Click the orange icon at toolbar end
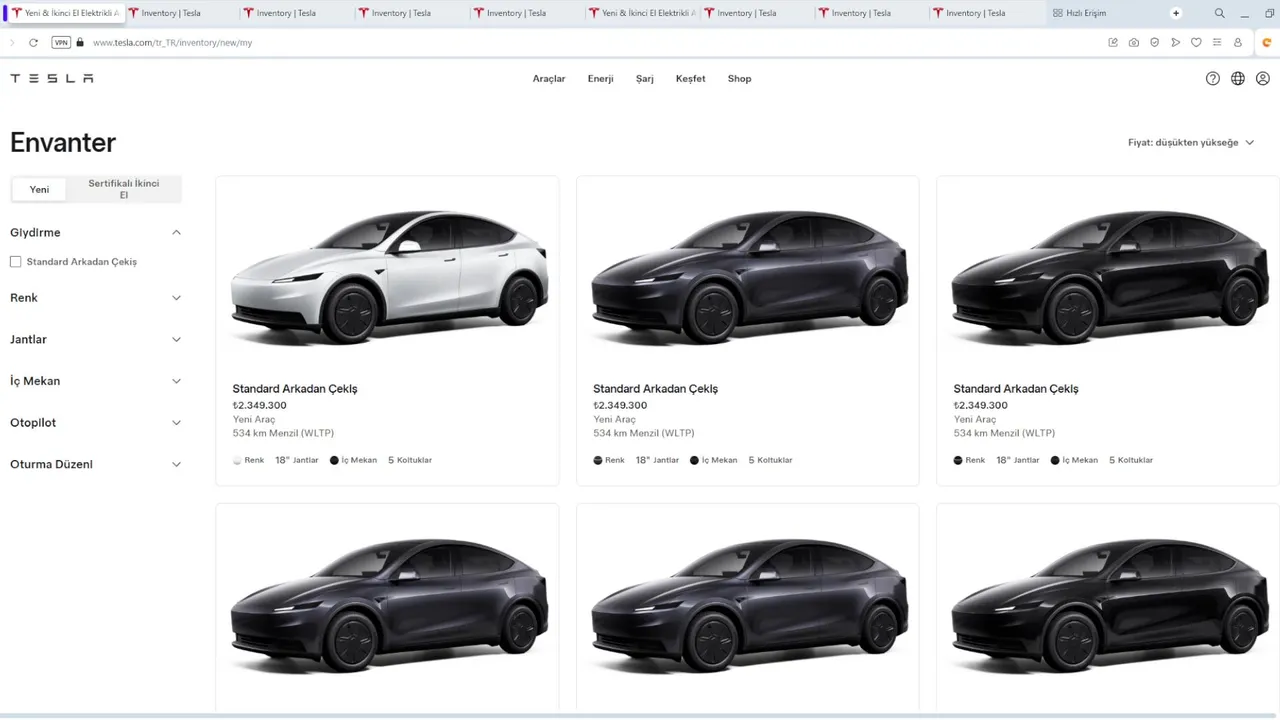The width and height of the screenshot is (1280, 720). (x=1266, y=43)
